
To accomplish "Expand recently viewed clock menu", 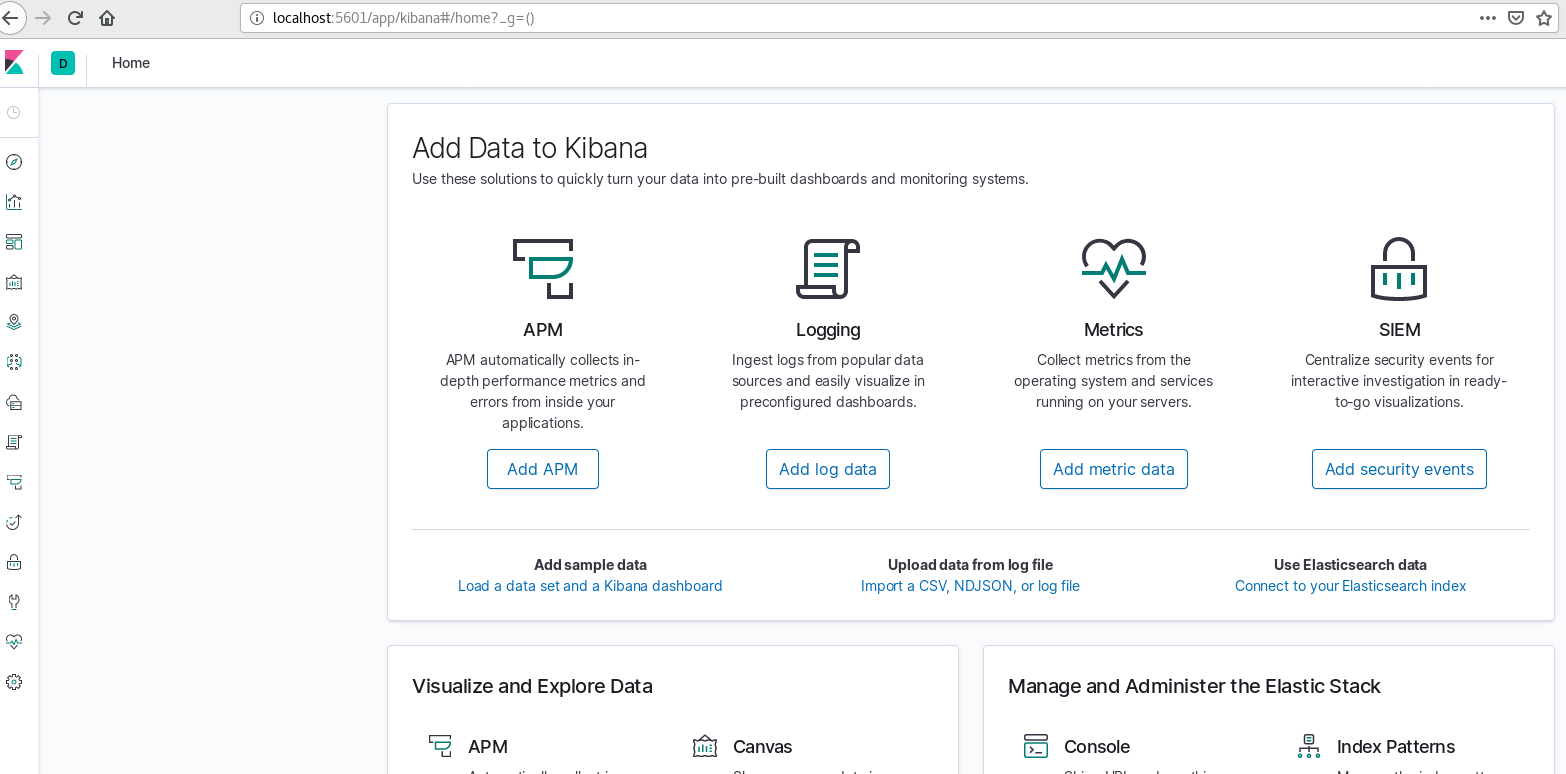I will coord(14,112).
